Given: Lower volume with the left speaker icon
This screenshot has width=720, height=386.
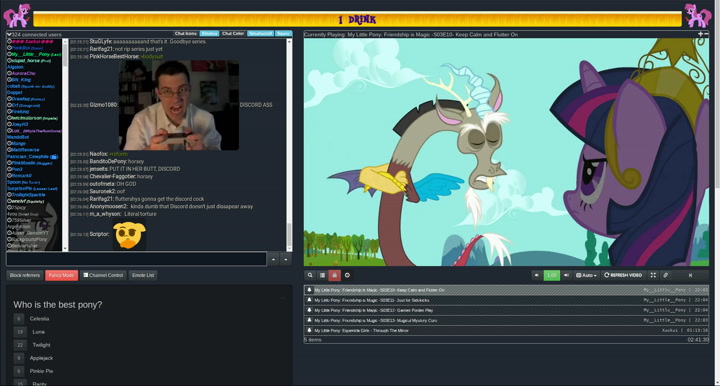Looking at the screenshot, I should click(x=537, y=275).
